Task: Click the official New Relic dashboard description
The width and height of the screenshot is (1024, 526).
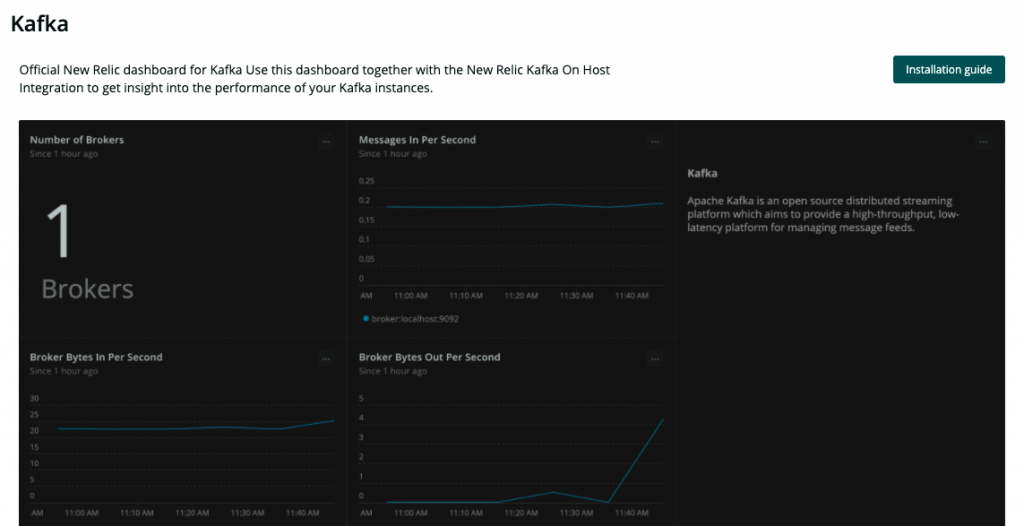Action: [x=314, y=78]
